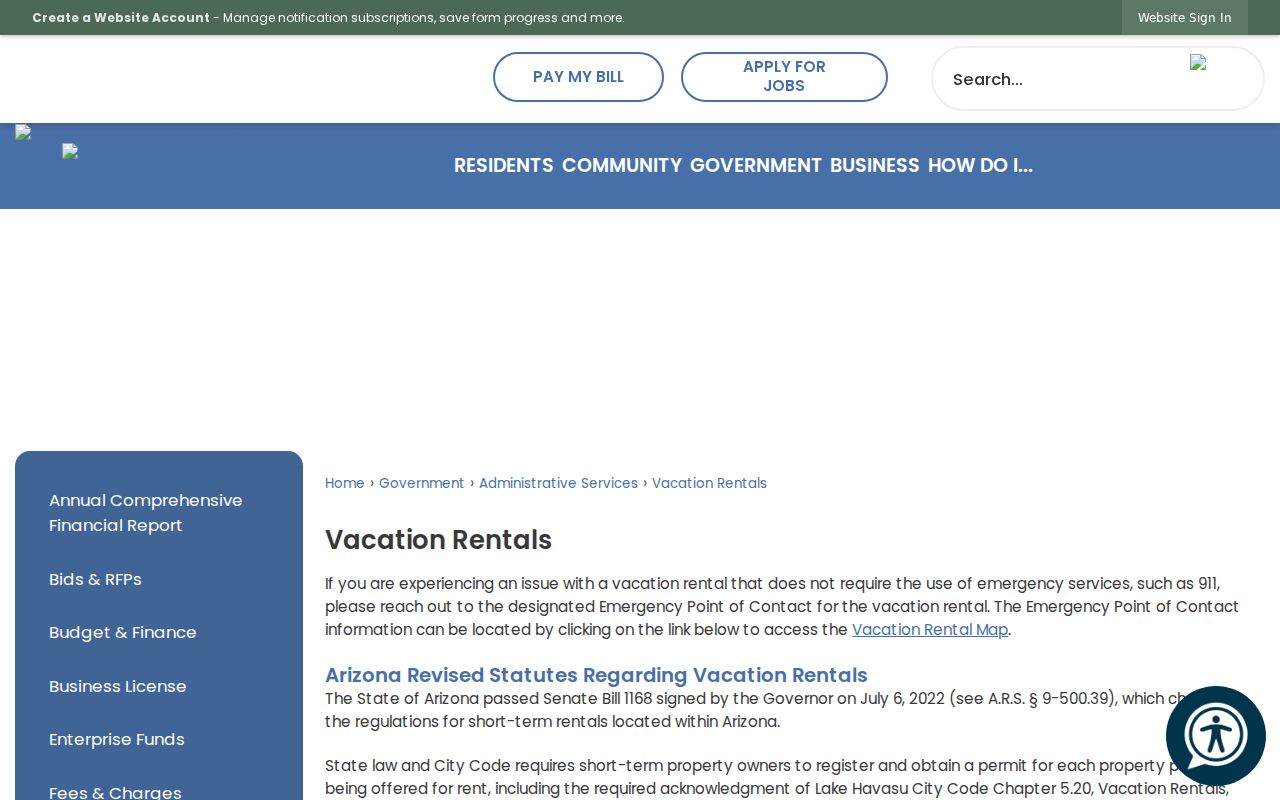Viewport: 1280px width, 800px height.
Task: Open the Government menu
Action: [x=756, y=166]
